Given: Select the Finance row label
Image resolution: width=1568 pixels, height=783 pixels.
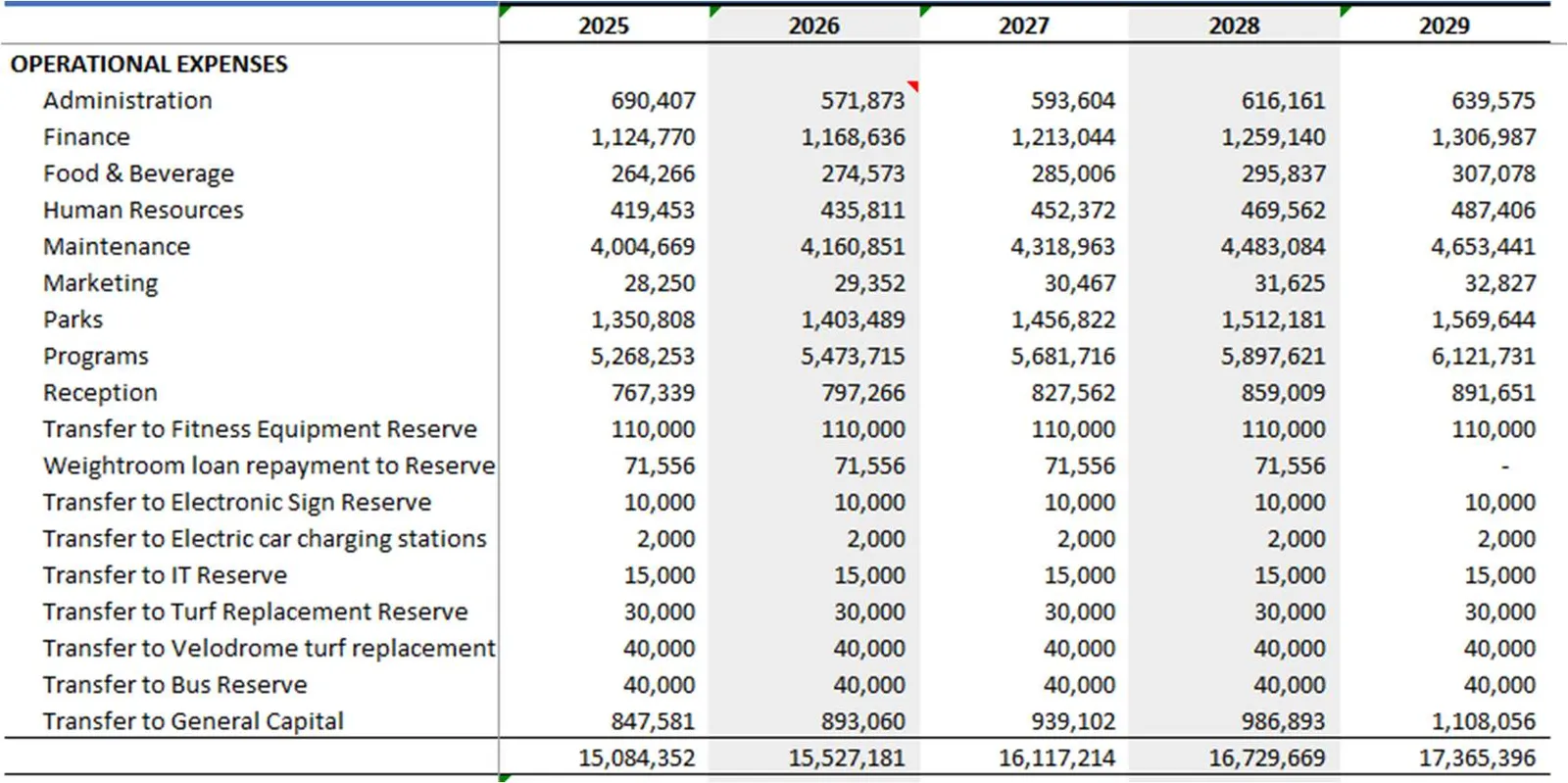Looking at the screenshot, I should coord(86,137).
